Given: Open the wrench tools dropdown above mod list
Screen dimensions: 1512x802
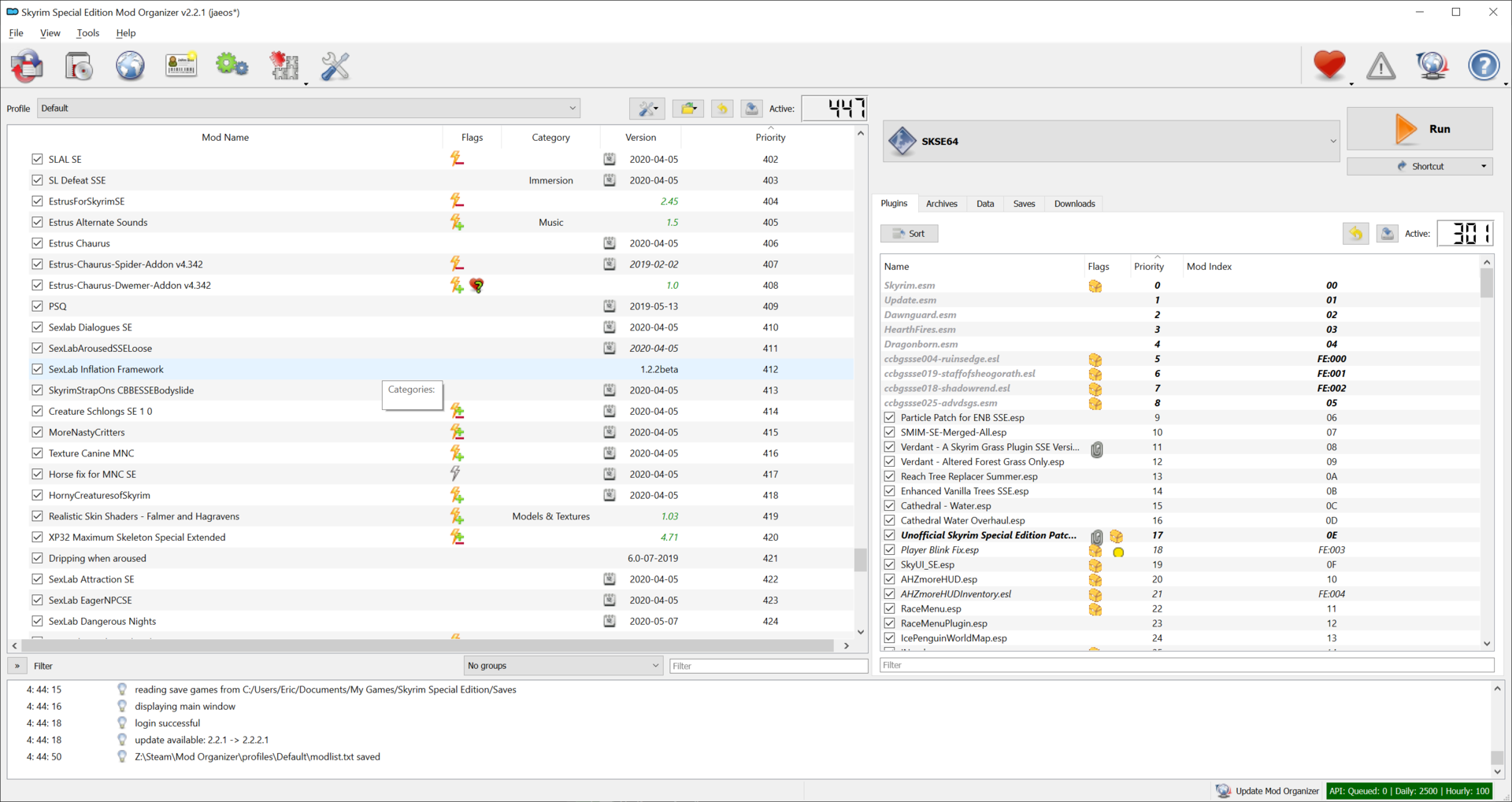Looking at the screenshot, I should (x=647, y=109).
